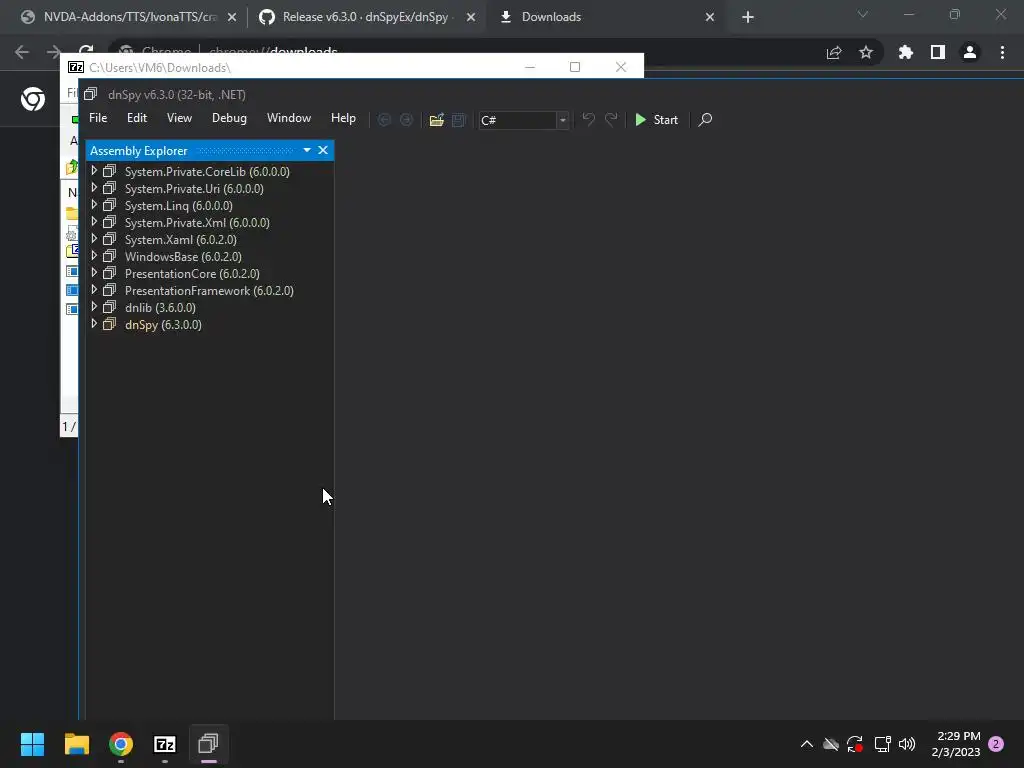Click the 7-Zip taskbar icon
1024x768 pixels.
pos(165,744)
